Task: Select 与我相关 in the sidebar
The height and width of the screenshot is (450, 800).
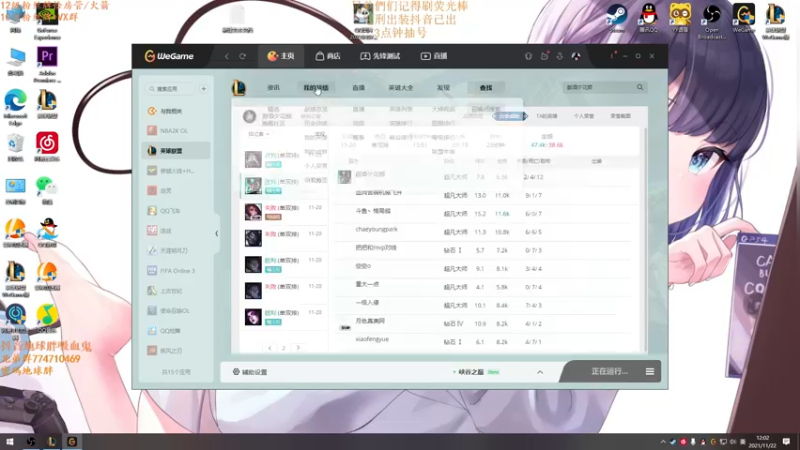Action: point(176,111)
